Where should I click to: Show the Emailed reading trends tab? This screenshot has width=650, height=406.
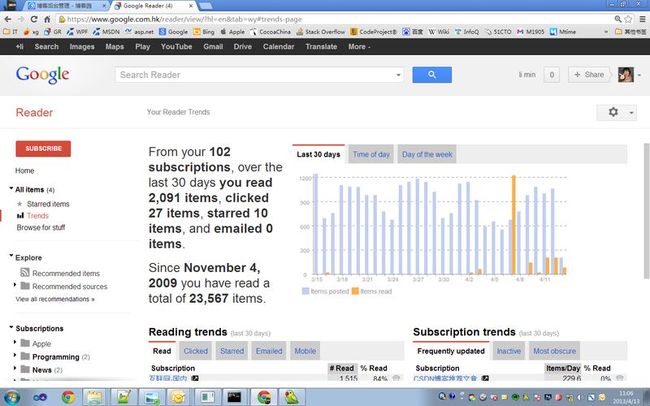(269, 351)
